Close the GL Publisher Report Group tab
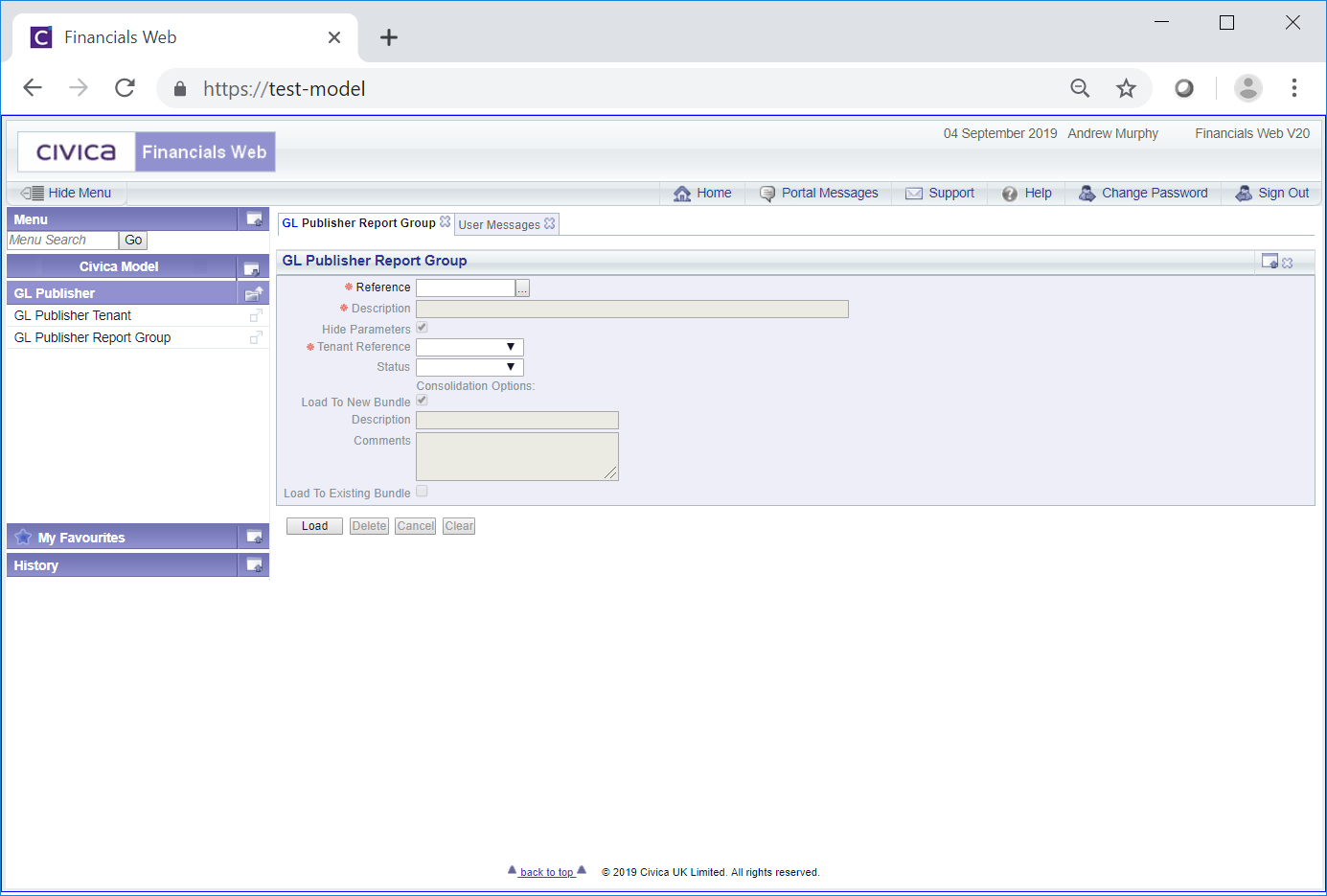The height and width of the screenshot is (896, 1327). pos(445,221)
